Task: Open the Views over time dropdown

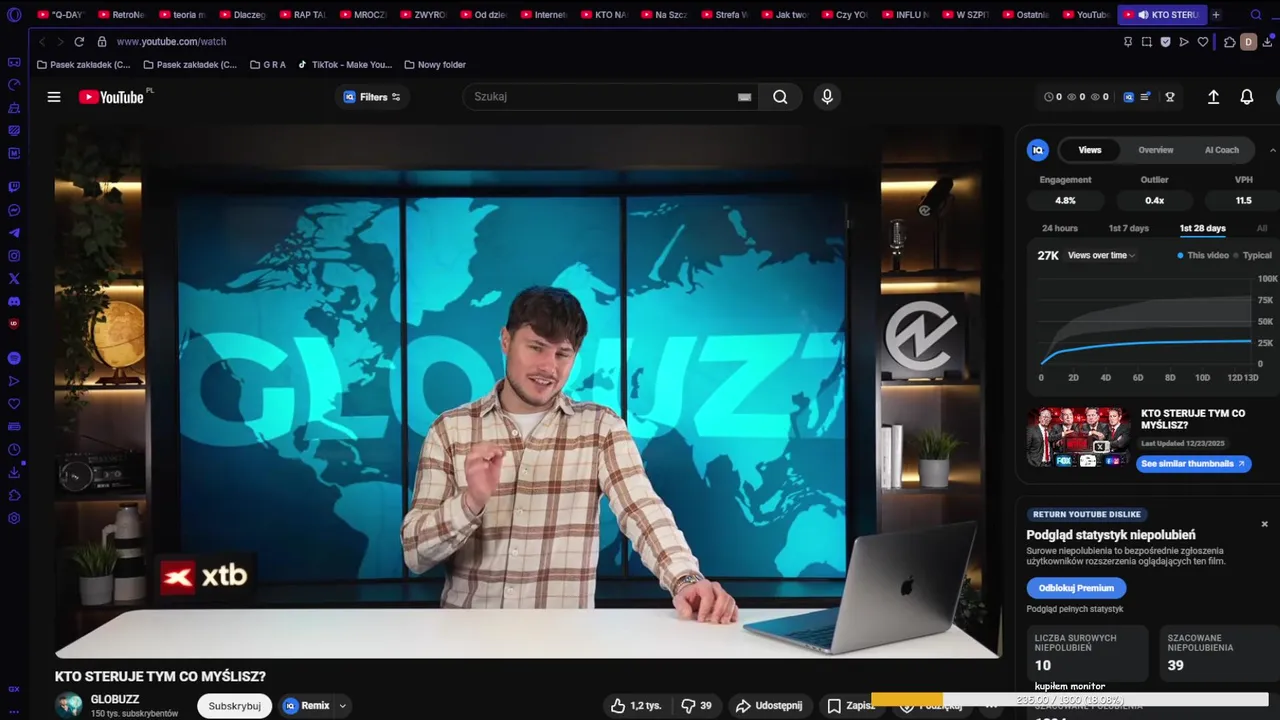Action: pyautogui.click(x=1102, y=255)
